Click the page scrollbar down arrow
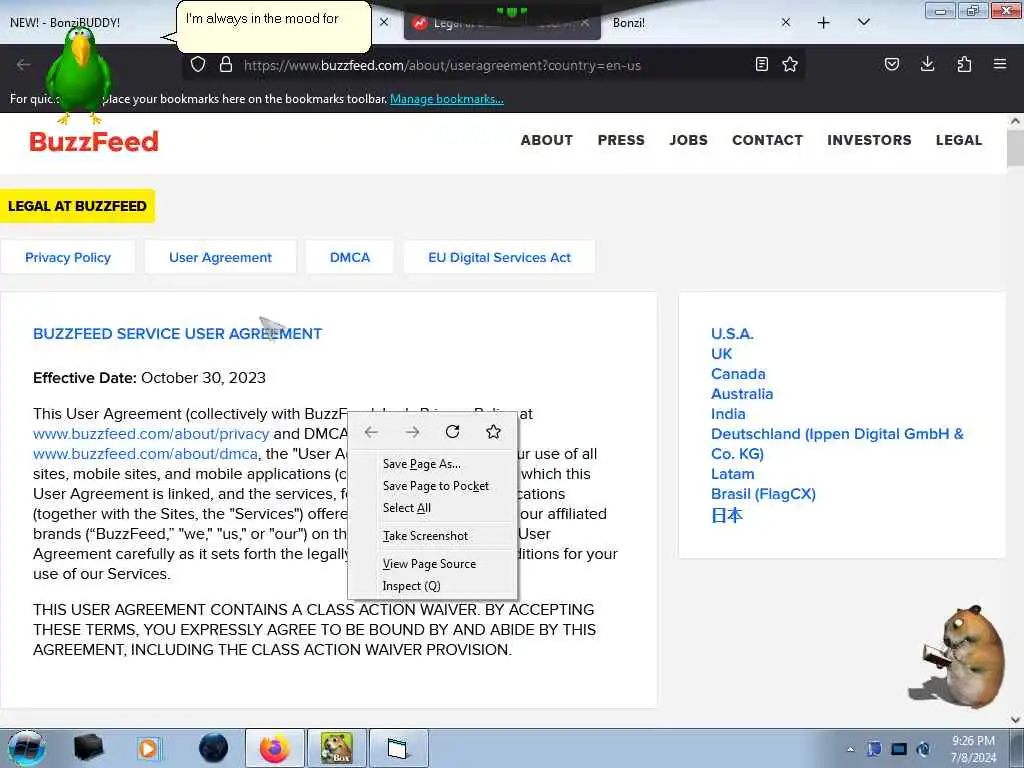1024x768 pixels. (x=1015, y=720)
